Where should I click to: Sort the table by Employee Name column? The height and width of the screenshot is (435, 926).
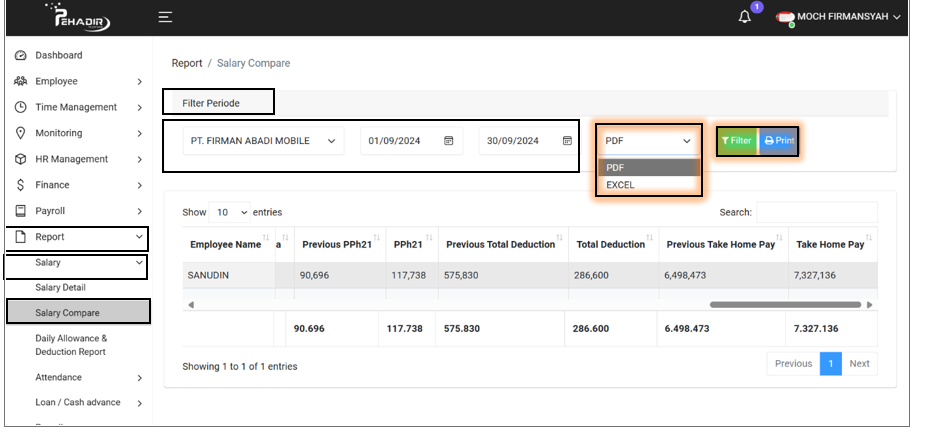coord(226,244)
